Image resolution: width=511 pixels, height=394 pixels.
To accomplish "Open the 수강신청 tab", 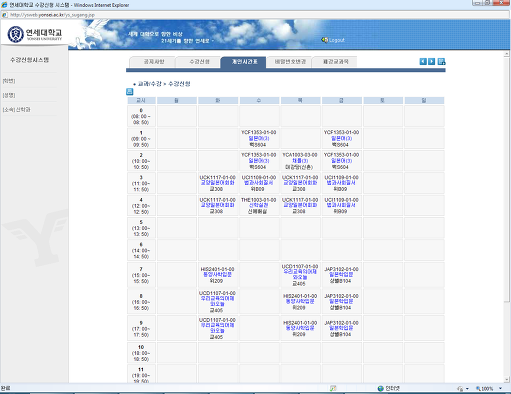I will (199, 62).
